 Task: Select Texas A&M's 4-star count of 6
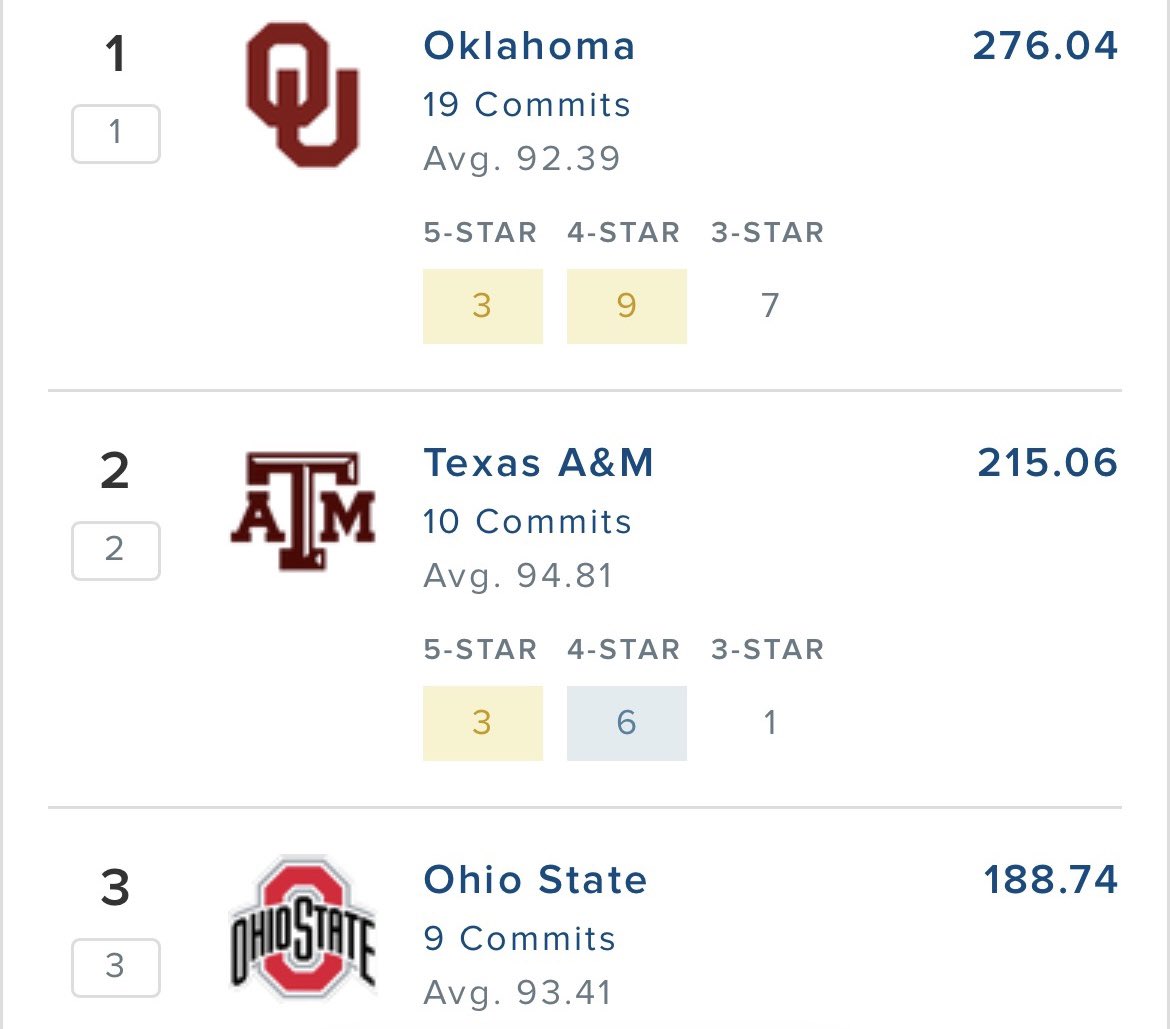[x=626, y=723]
